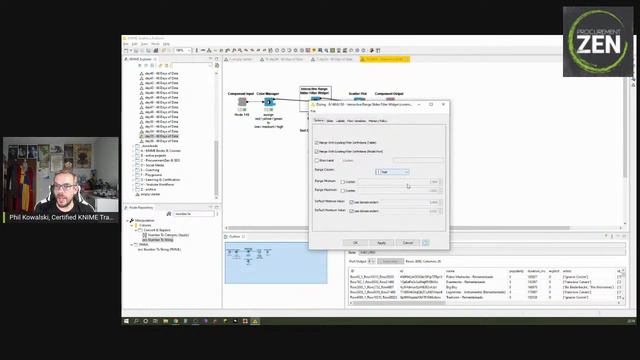Click the popularity column header
This screenshot has width=640, height=360.
[516, 271]
